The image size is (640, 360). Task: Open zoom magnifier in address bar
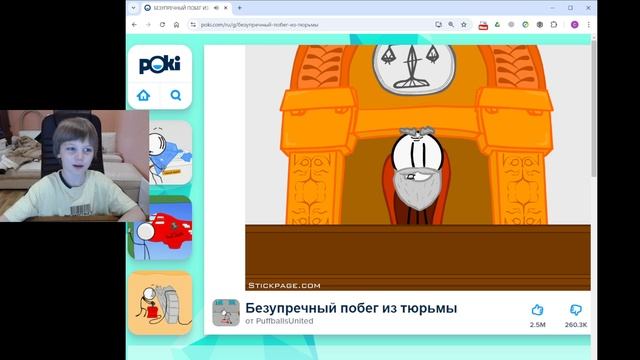451,24
